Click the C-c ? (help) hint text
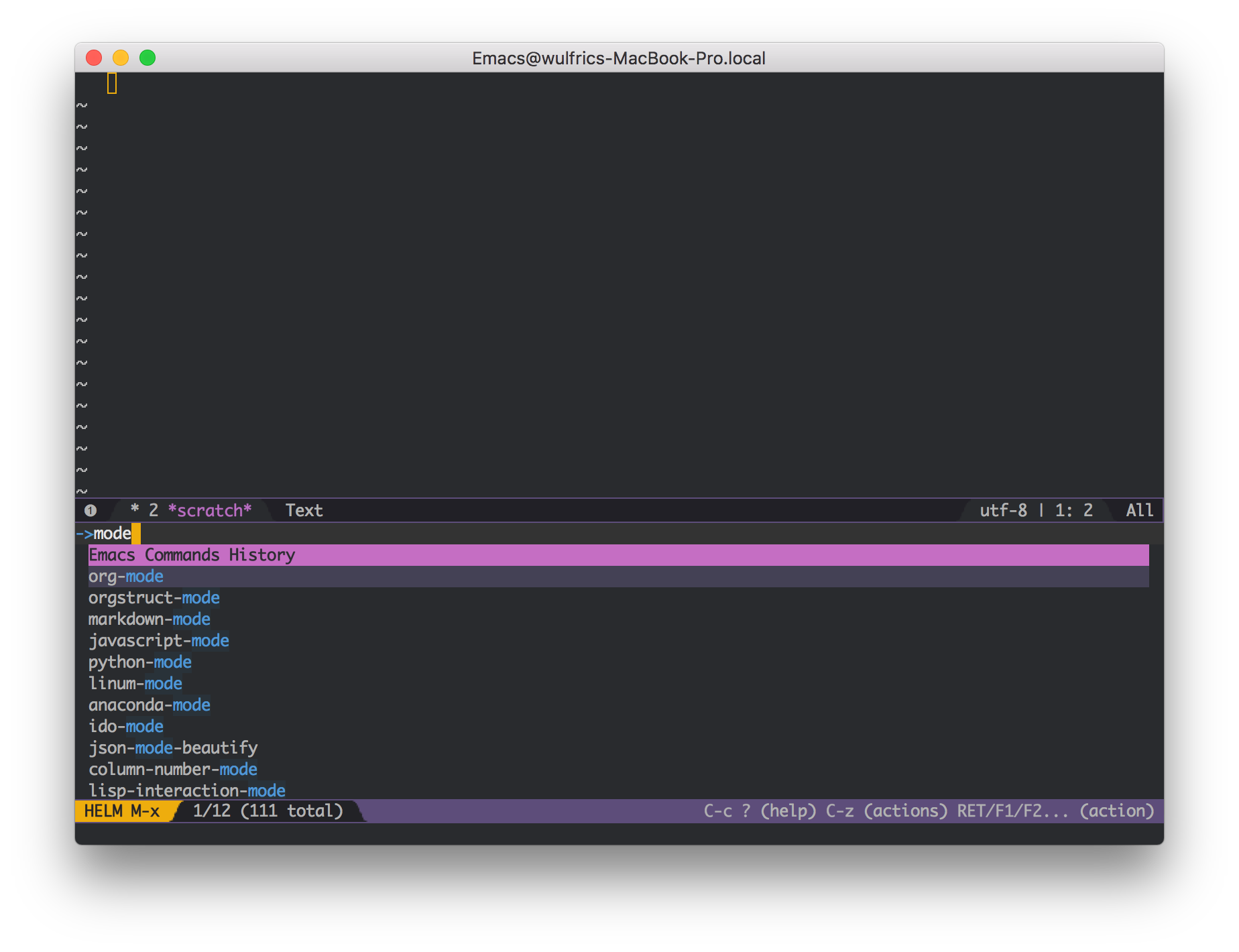Image resolution: width=1239 pixels, height=952 pixels. pyautogui.click(x=758, y=811)
